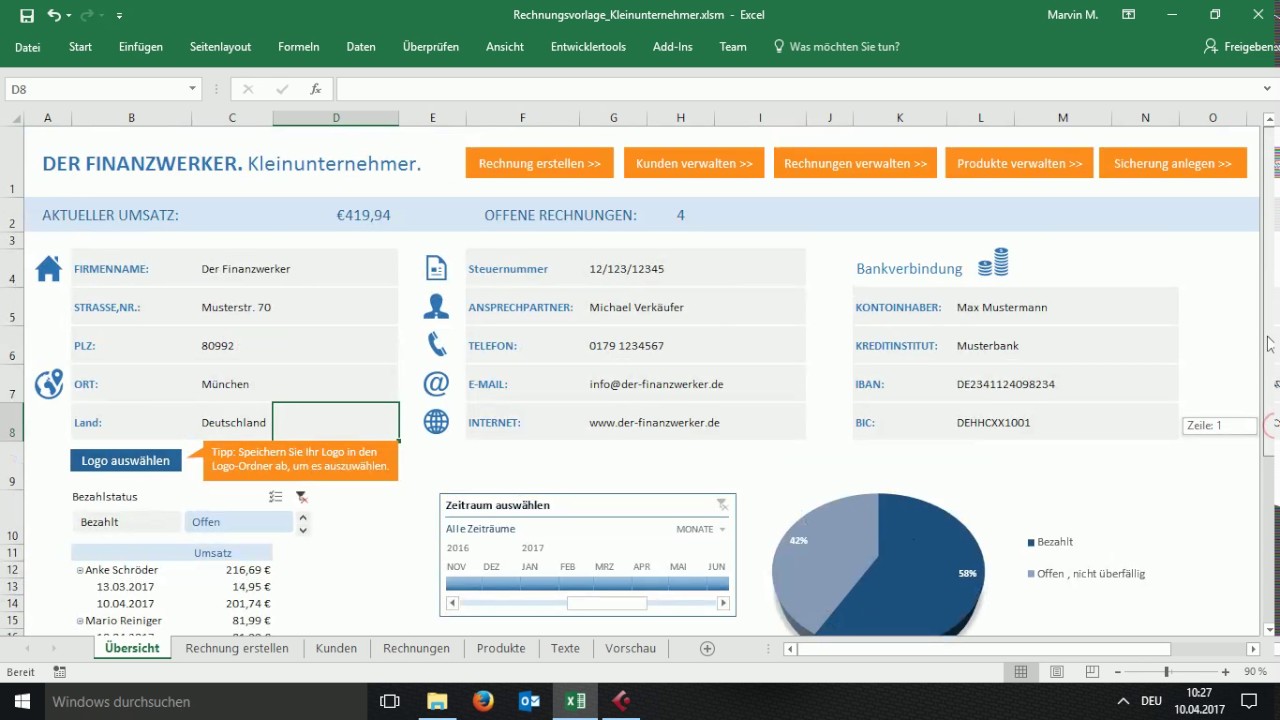Clear filter icon on Zeitraum timeline

(x=721, y=505)
